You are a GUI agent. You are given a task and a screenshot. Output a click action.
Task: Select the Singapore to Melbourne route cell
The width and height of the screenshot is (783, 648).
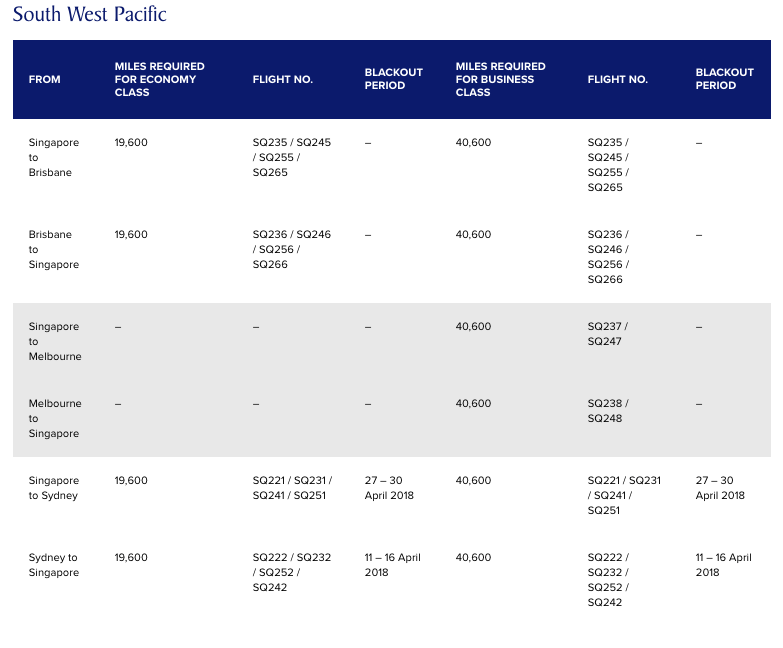point(55,341)
